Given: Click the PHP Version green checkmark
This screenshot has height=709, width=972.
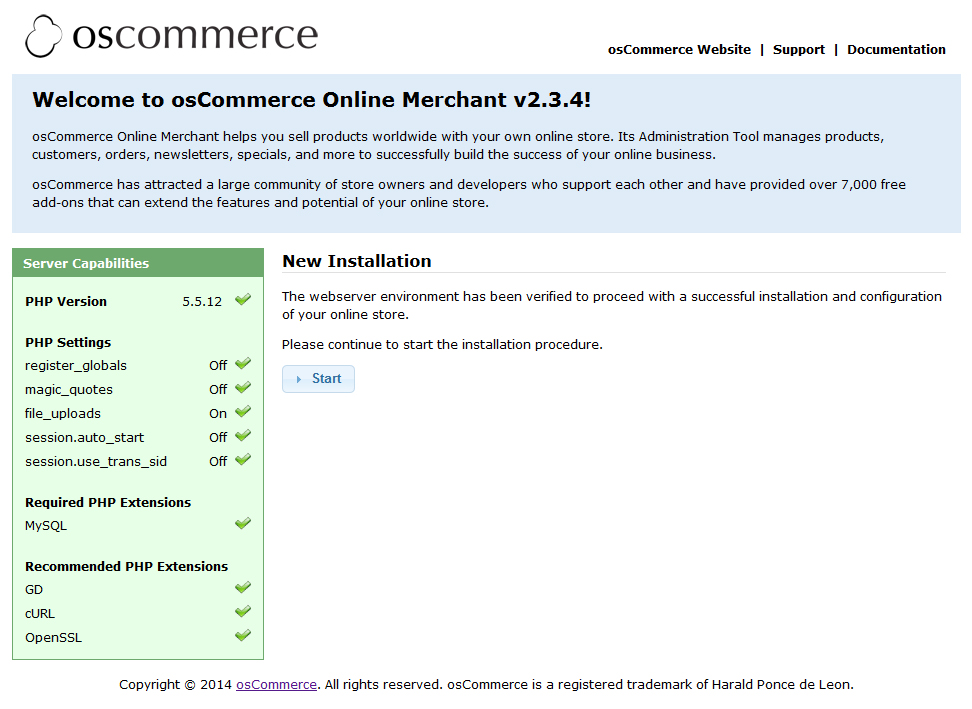Looking at the screenshot, I should [x=243, y=300].
